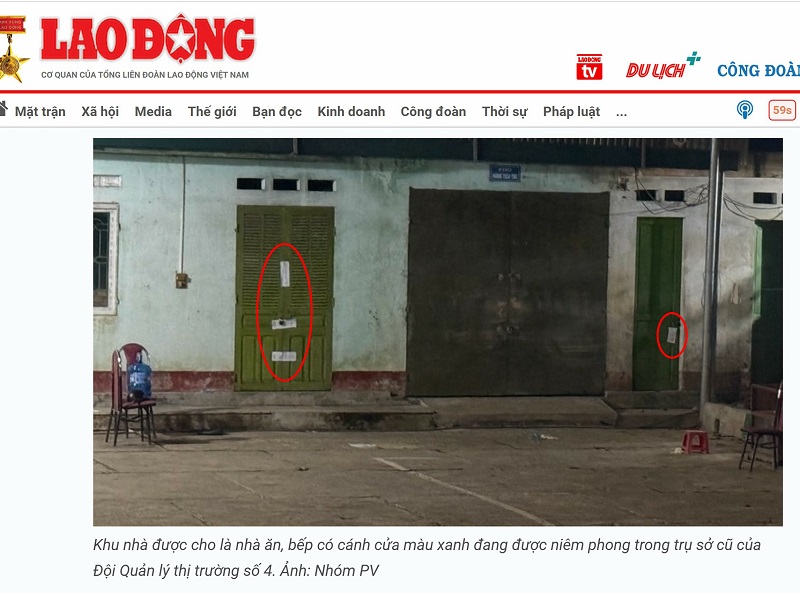Screen dimensions: 800x593
Task: Open the Mặt trận menu item
Action: point(40,112)
